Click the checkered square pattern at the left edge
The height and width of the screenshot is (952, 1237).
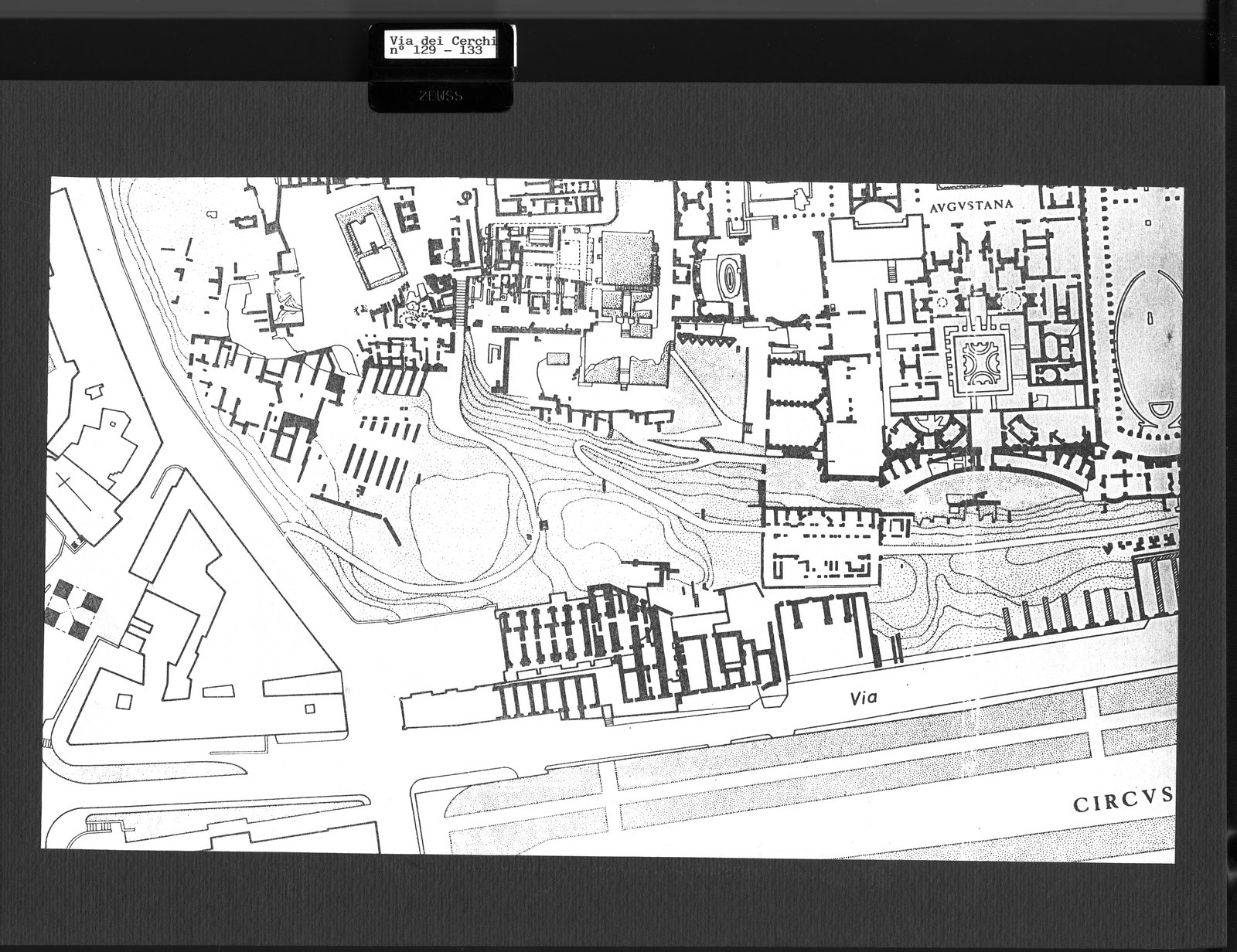point(74,615)
